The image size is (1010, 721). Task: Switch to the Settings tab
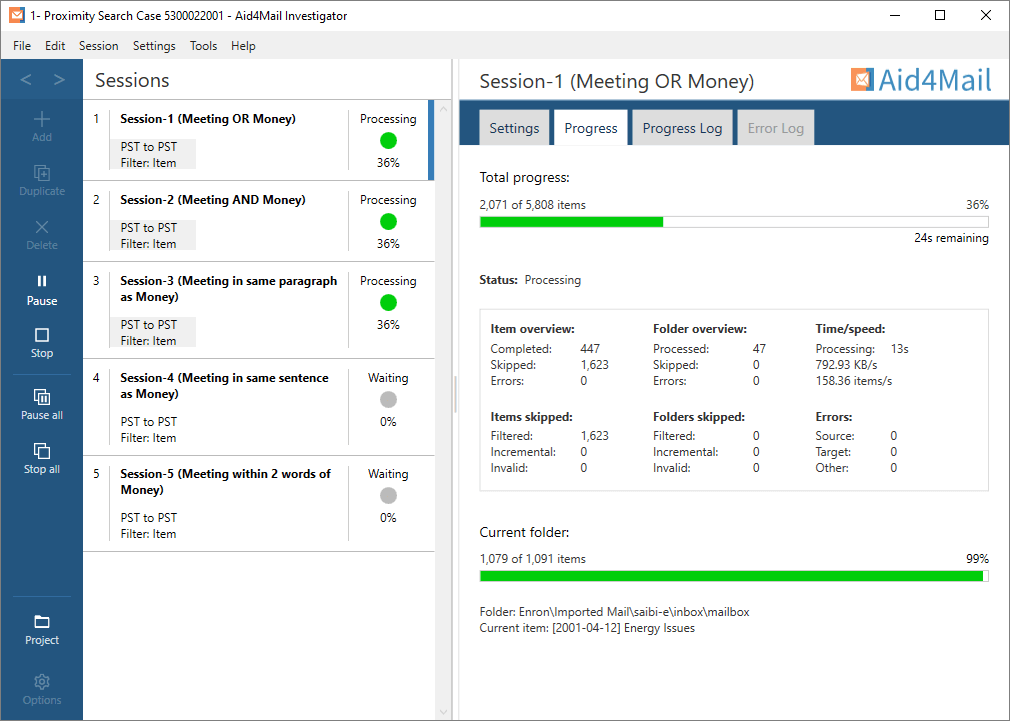click(x=514, y=128)
